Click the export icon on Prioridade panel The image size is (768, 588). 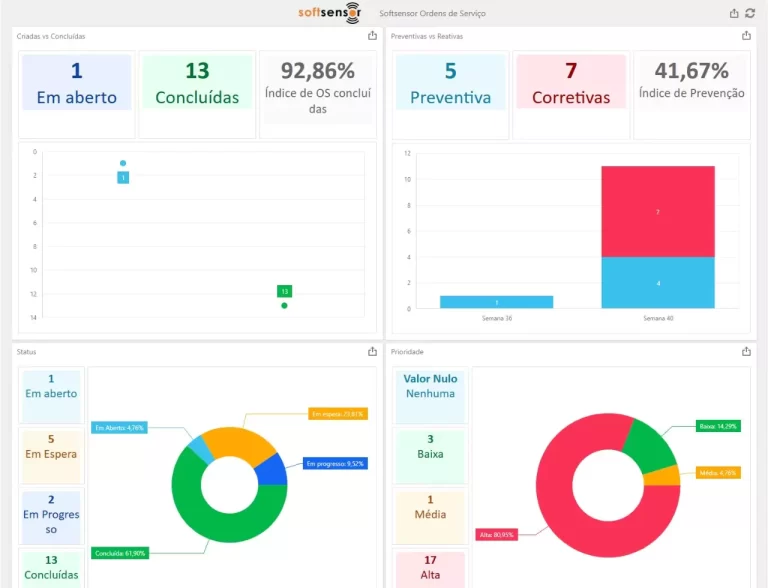coord(746,351)
